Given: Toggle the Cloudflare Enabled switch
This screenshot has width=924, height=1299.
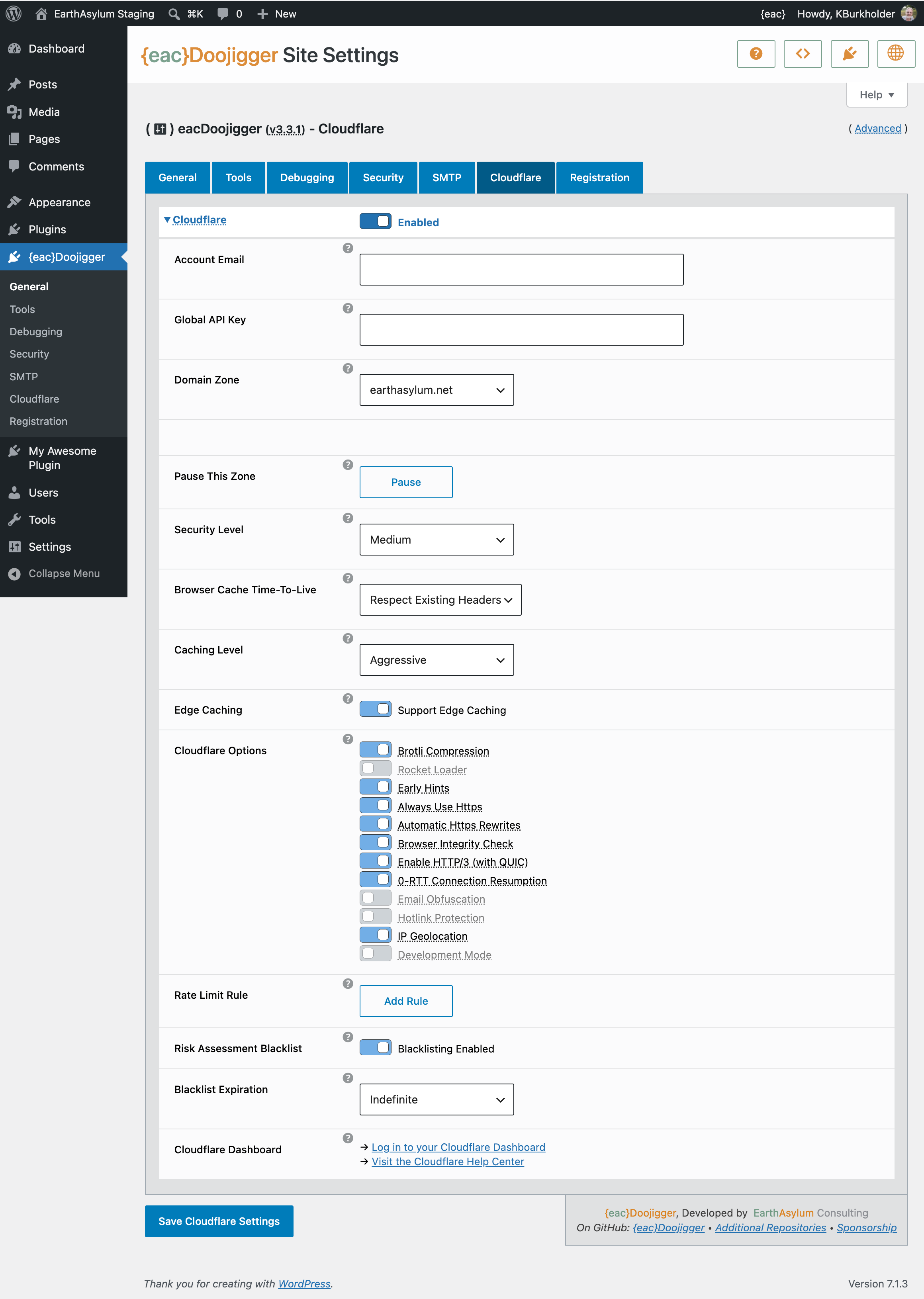Looking at the screenshot, I should tap(376, 221).
